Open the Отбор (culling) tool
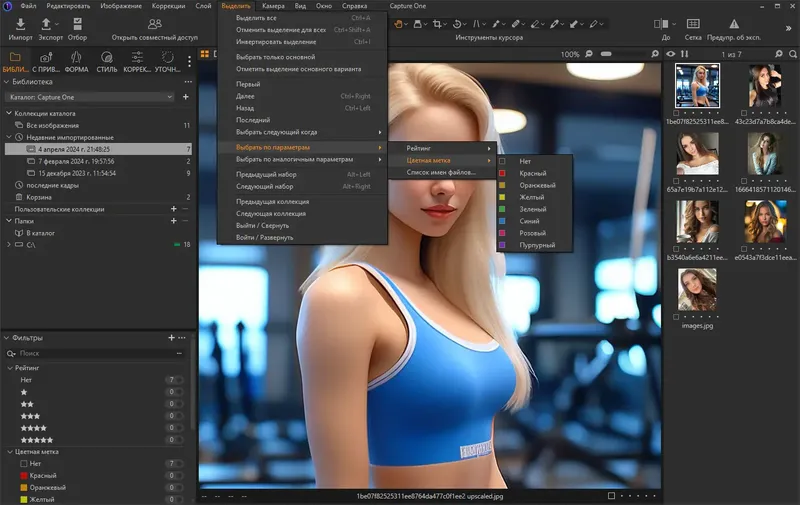This screenshot has width=800, height=505. click(x=78, y=24)
